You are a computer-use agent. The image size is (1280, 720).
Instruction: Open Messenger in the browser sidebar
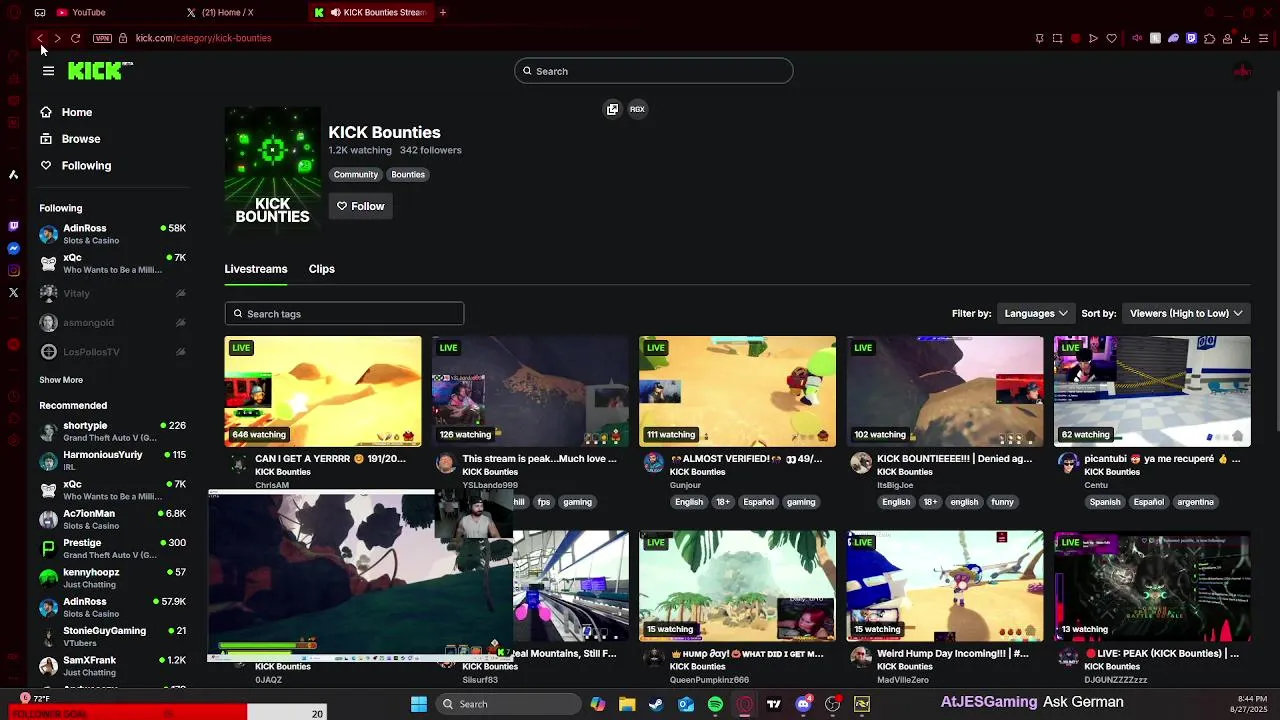click(x=13, y=248)
